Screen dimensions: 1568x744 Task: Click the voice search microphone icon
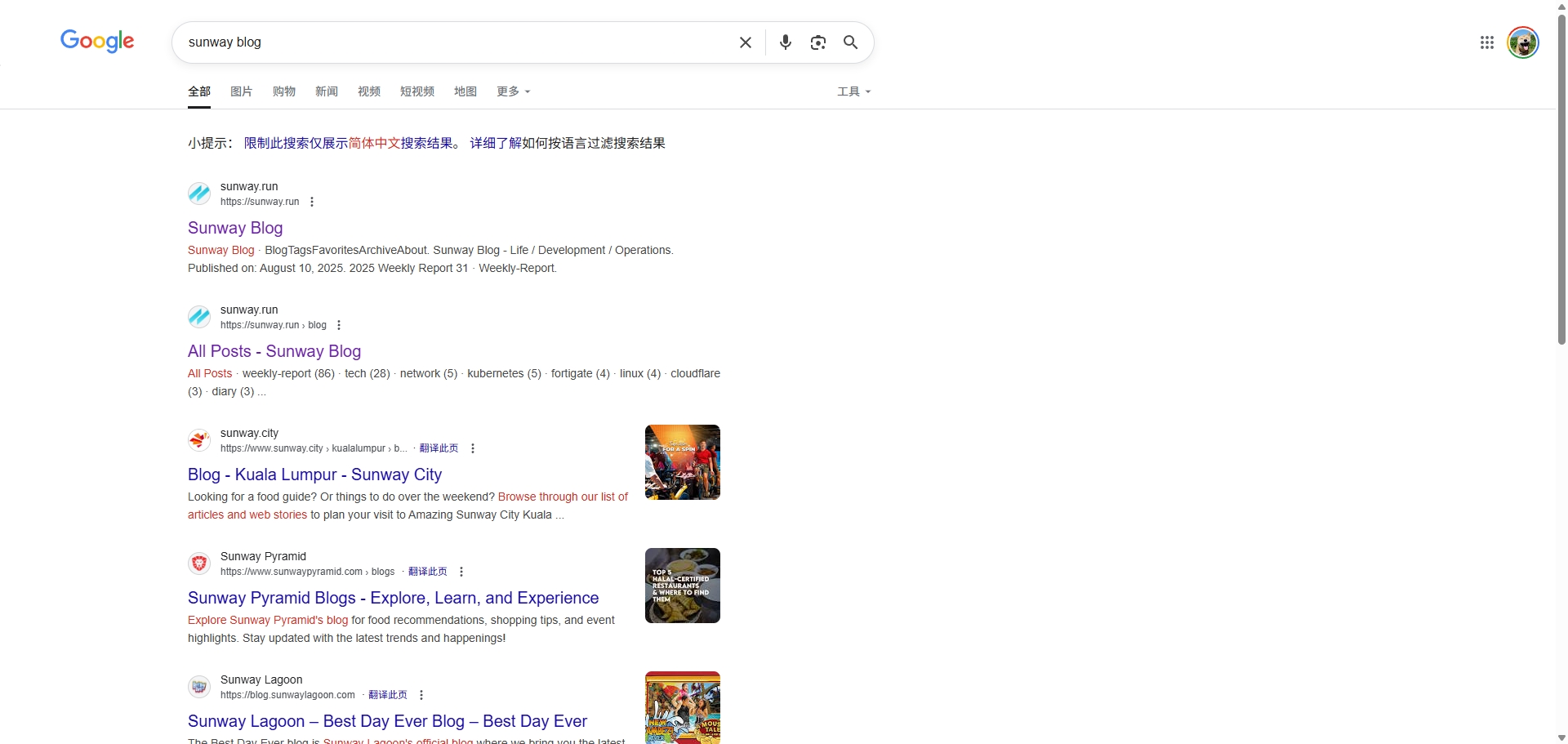pos(785,42)
